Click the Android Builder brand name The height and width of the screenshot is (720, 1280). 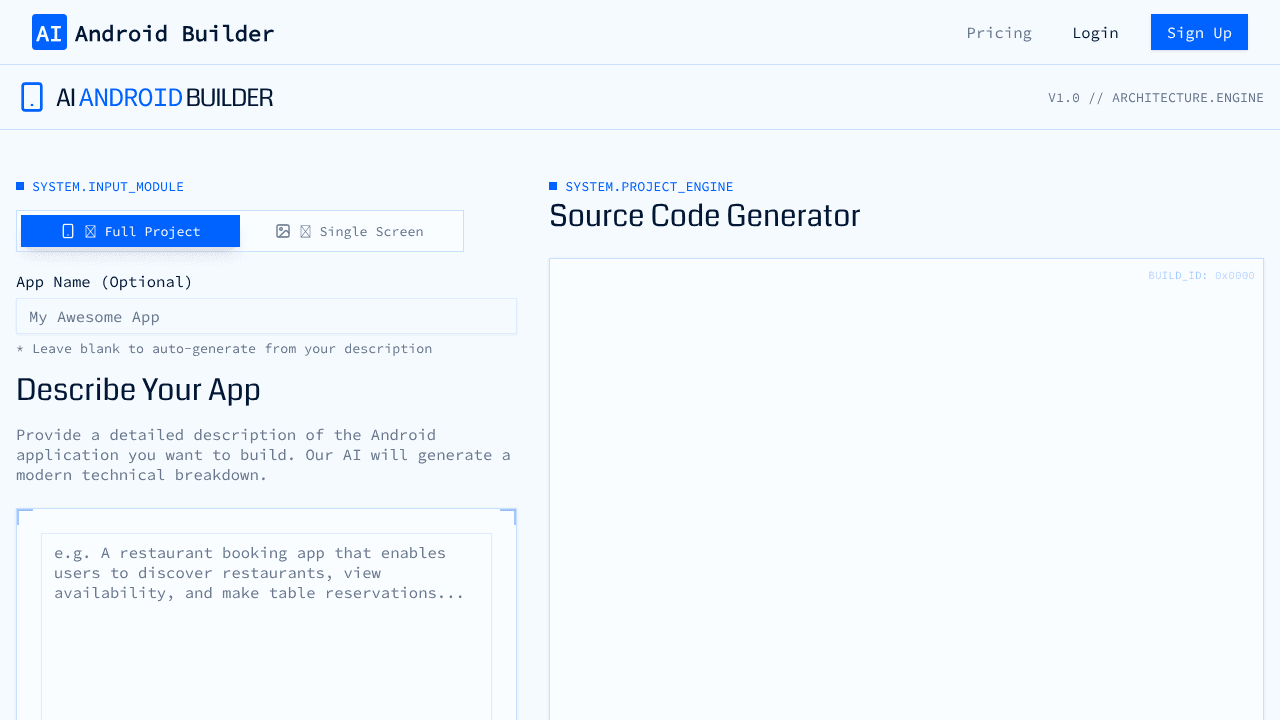pyautogui.click(x=174, y=33)
